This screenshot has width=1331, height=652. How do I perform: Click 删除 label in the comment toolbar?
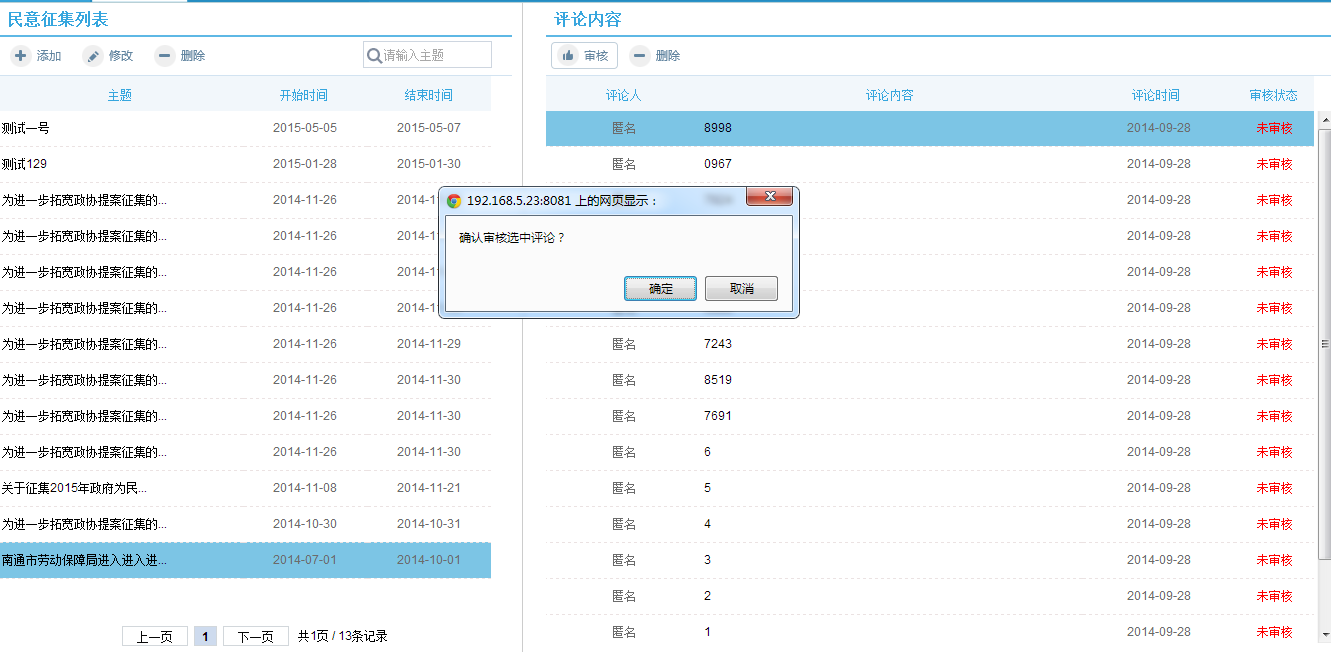tap(668, 56)
